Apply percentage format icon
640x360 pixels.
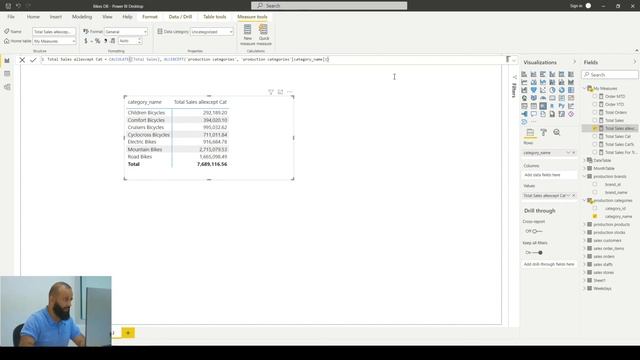point(97,41)
